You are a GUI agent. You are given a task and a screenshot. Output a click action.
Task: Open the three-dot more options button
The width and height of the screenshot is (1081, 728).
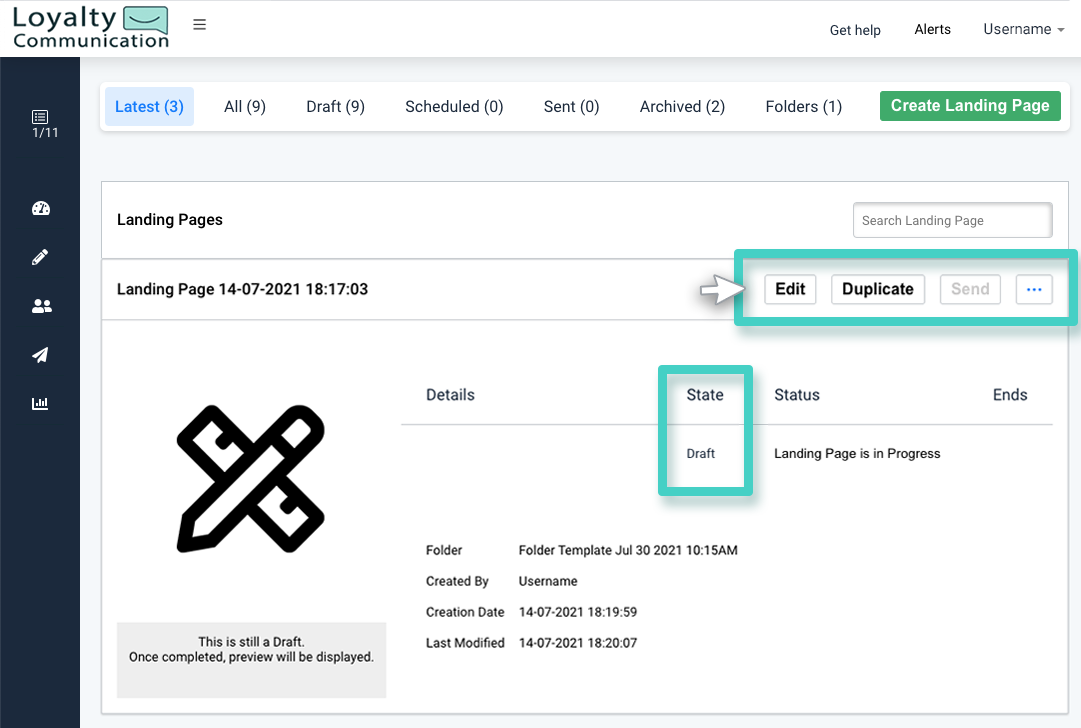click(x=1034, y=290)
